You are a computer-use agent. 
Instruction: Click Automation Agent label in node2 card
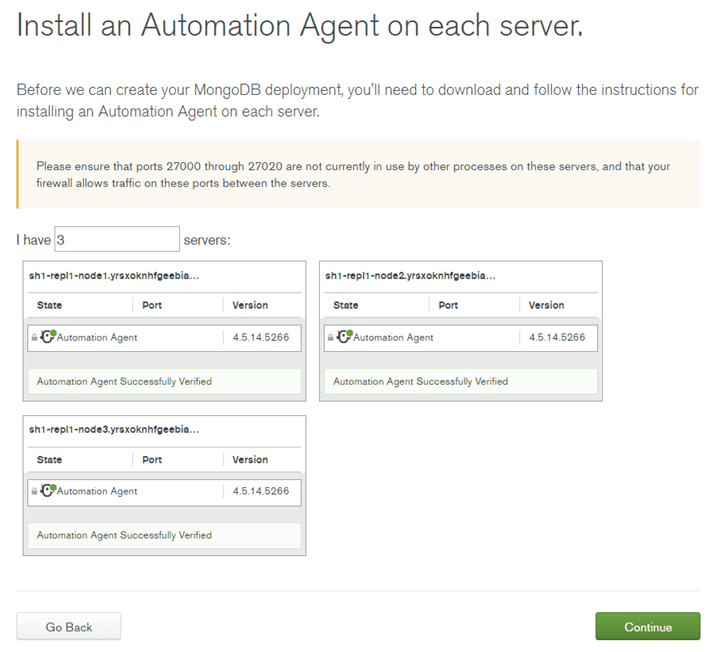pos(393,338)
